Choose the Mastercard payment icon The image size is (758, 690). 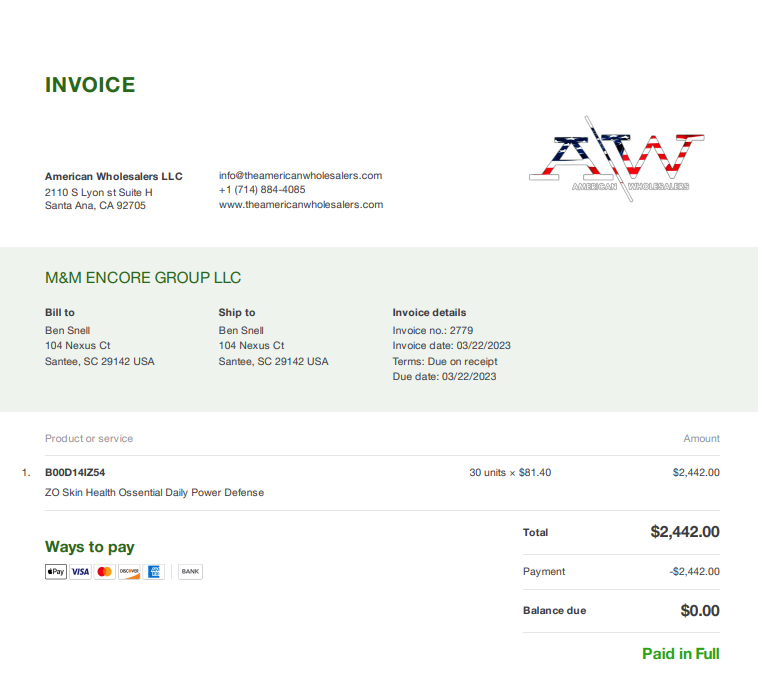104,572
